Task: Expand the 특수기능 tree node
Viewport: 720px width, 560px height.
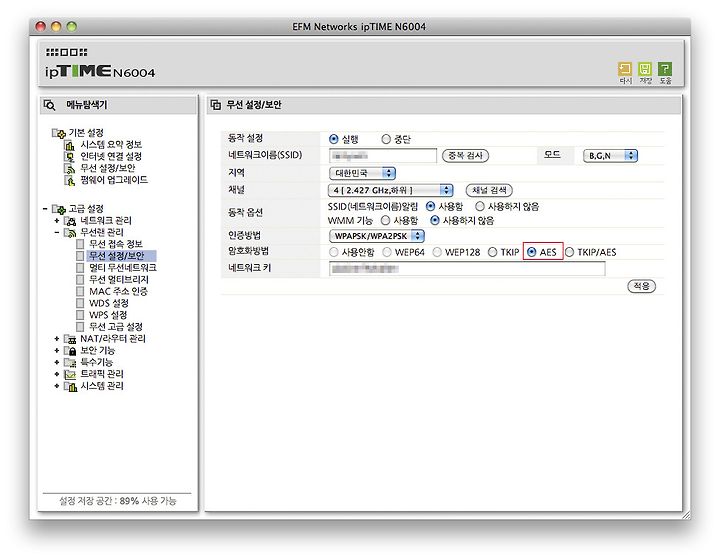Action: tap(56, 363)
